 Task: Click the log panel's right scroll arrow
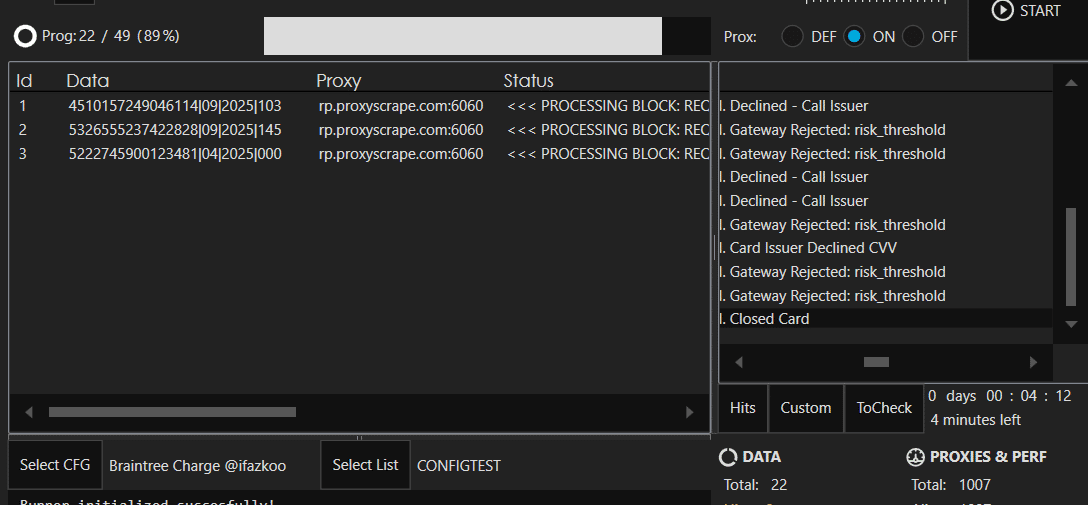click(1034, 362)
